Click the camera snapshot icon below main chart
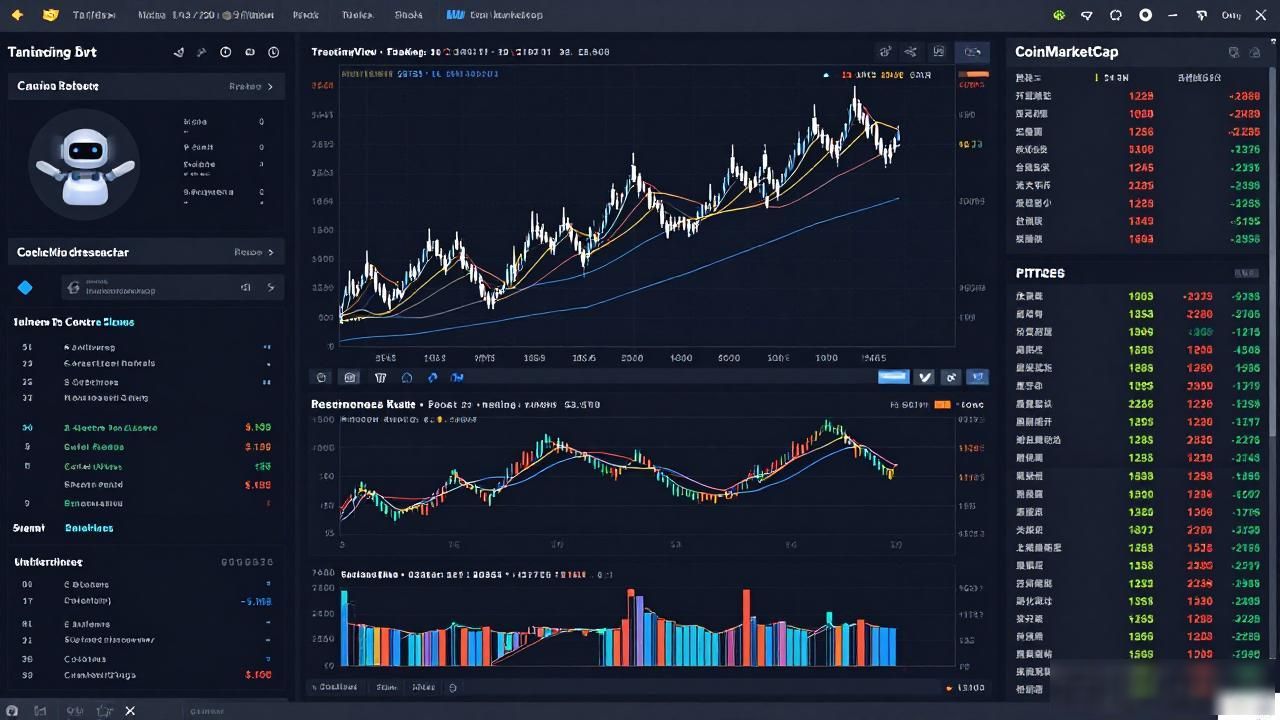The width and height of the screenshot is (1280, 720). click(350, 377)
